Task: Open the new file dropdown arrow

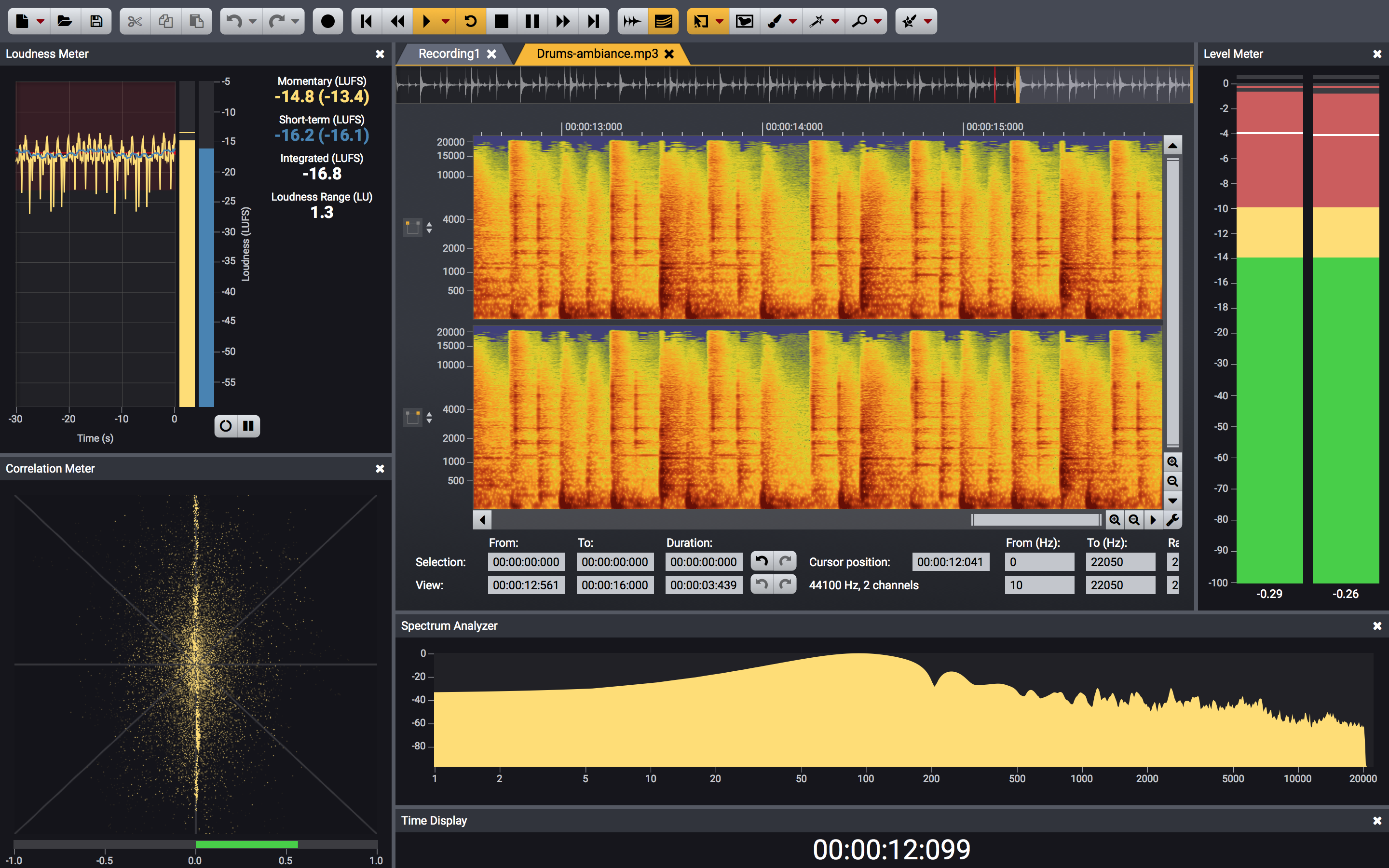Action: (40, 21)
